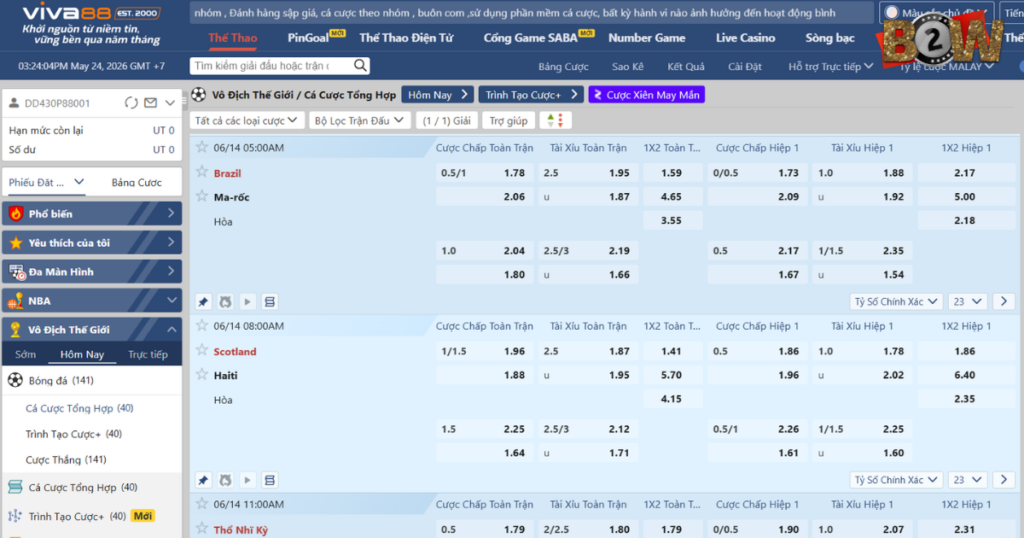Select the Trực tiếp tab in sidebar

coord(148,354)
